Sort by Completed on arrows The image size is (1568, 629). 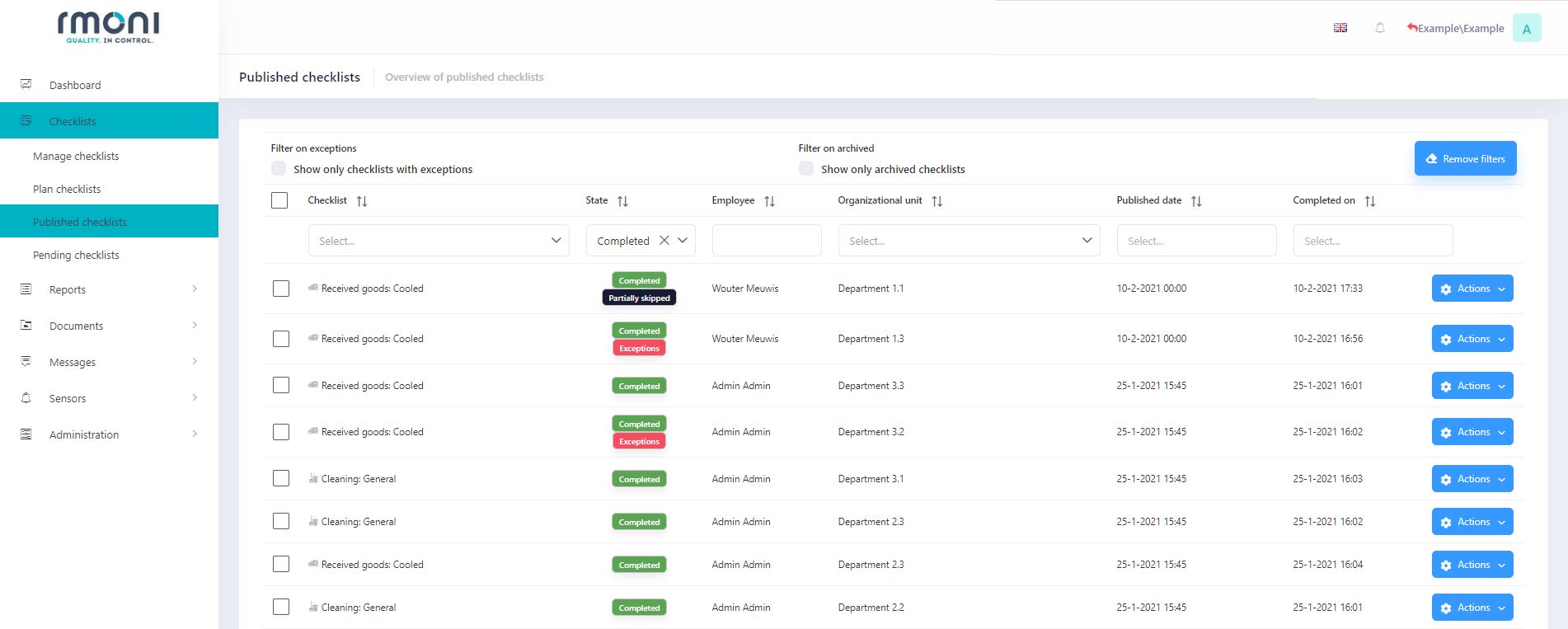(x=1370, y=201)
